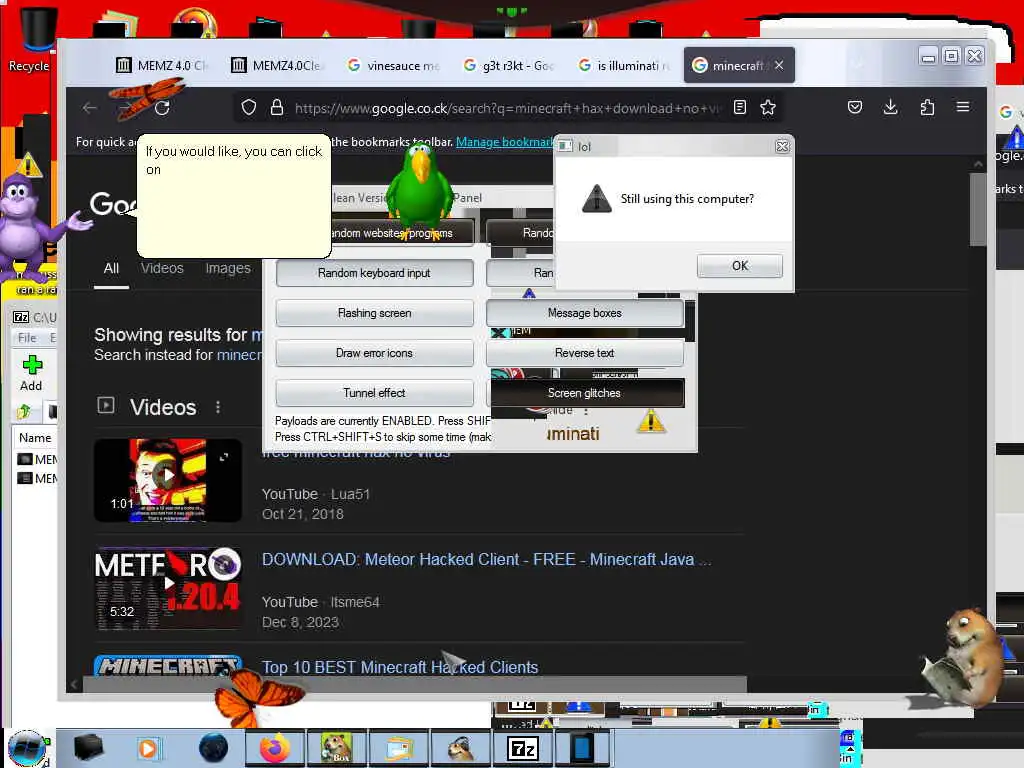Click the Firefox address bar URL field
Image resolution: width=1024 pixels, height=768 pixels.
[x=506, y=108]
